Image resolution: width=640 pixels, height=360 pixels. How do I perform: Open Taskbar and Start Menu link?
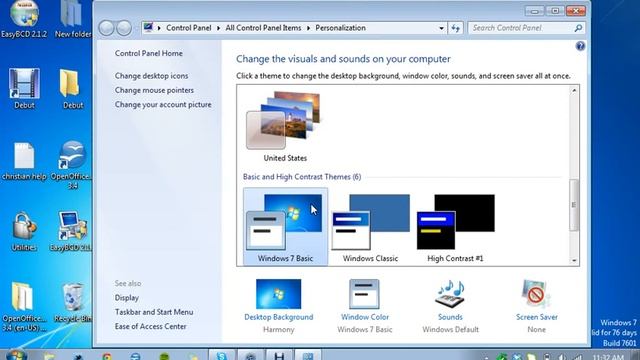point(154,312)
